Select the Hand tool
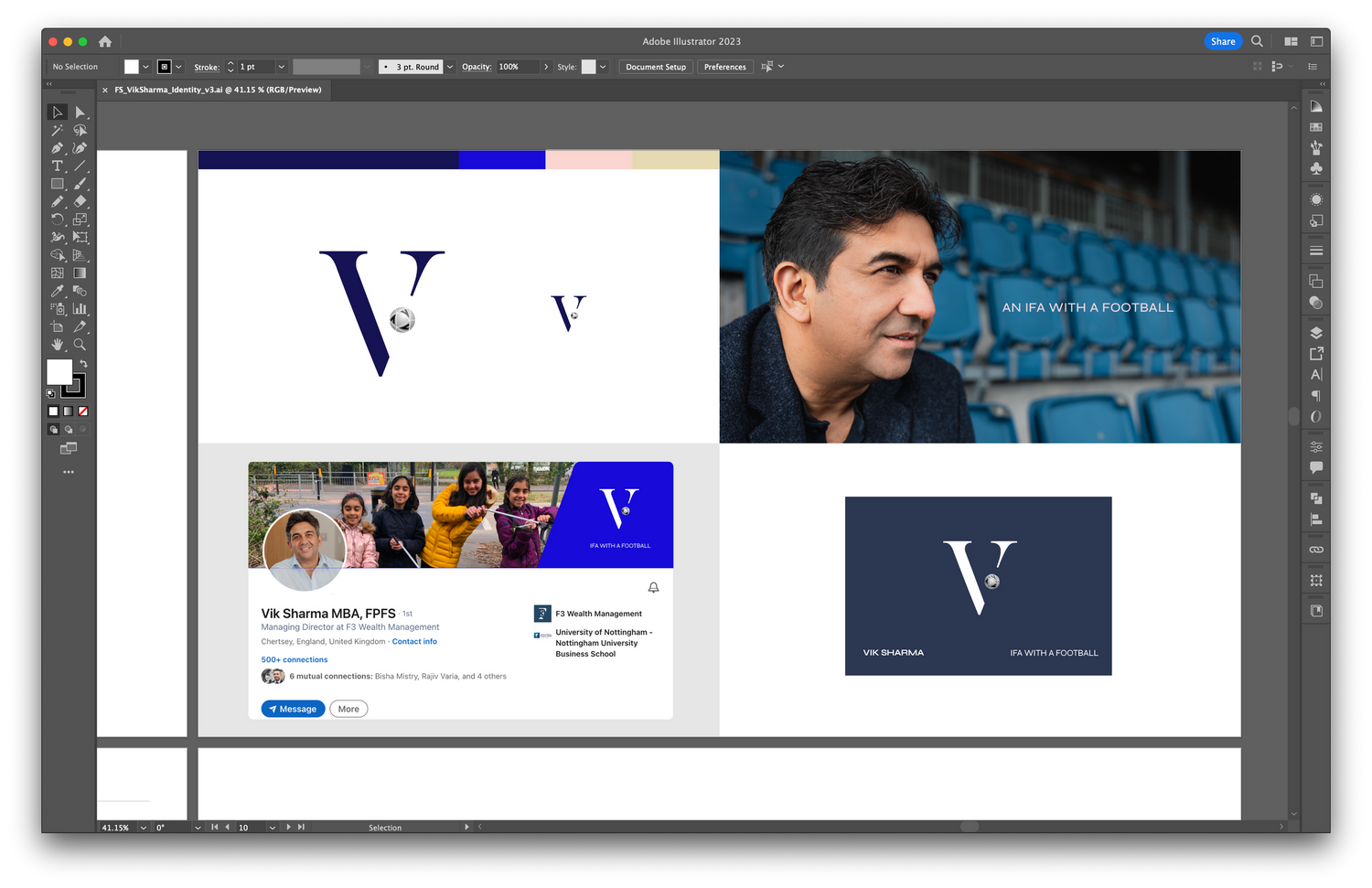The image size is (1372, 888). click(x=58, y=345)
